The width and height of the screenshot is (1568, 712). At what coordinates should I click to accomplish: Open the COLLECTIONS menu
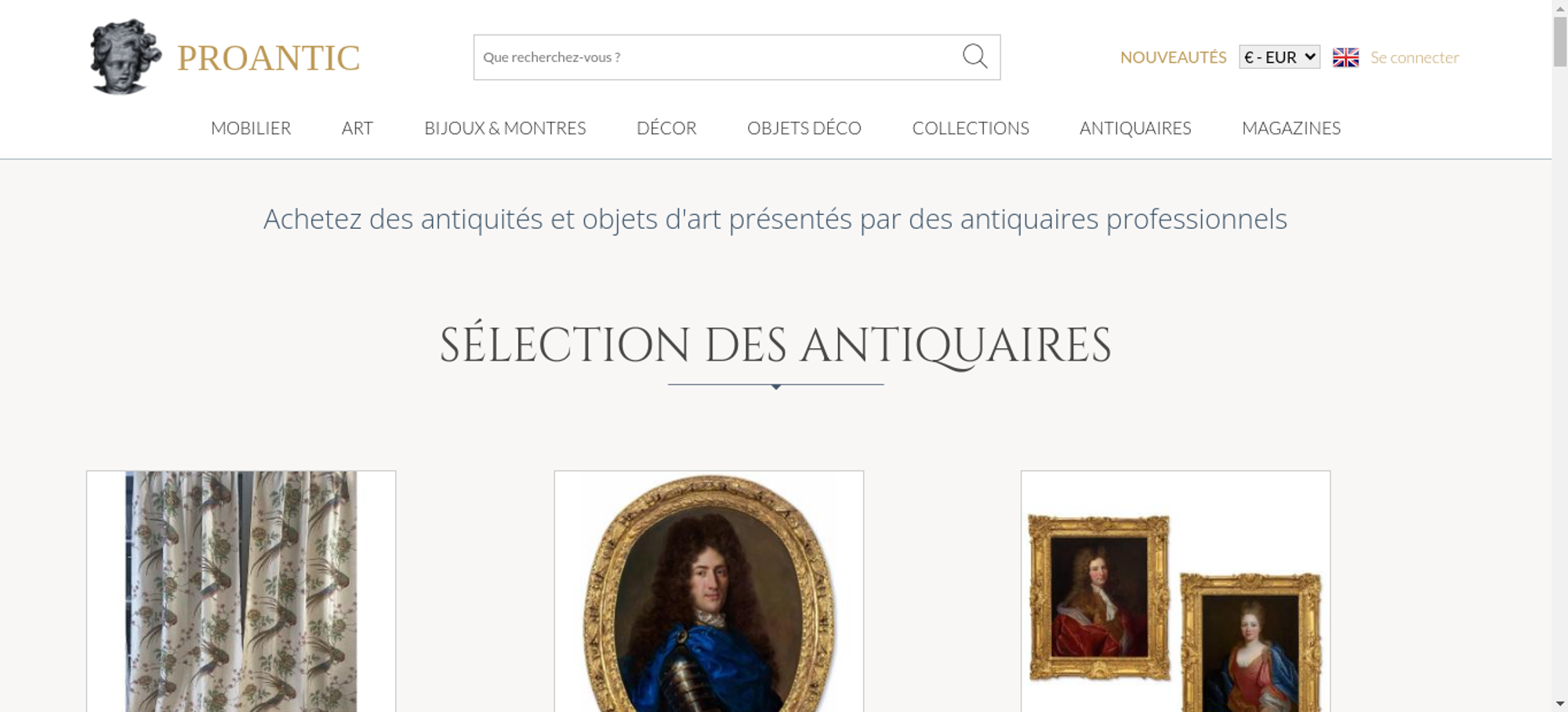971,128
